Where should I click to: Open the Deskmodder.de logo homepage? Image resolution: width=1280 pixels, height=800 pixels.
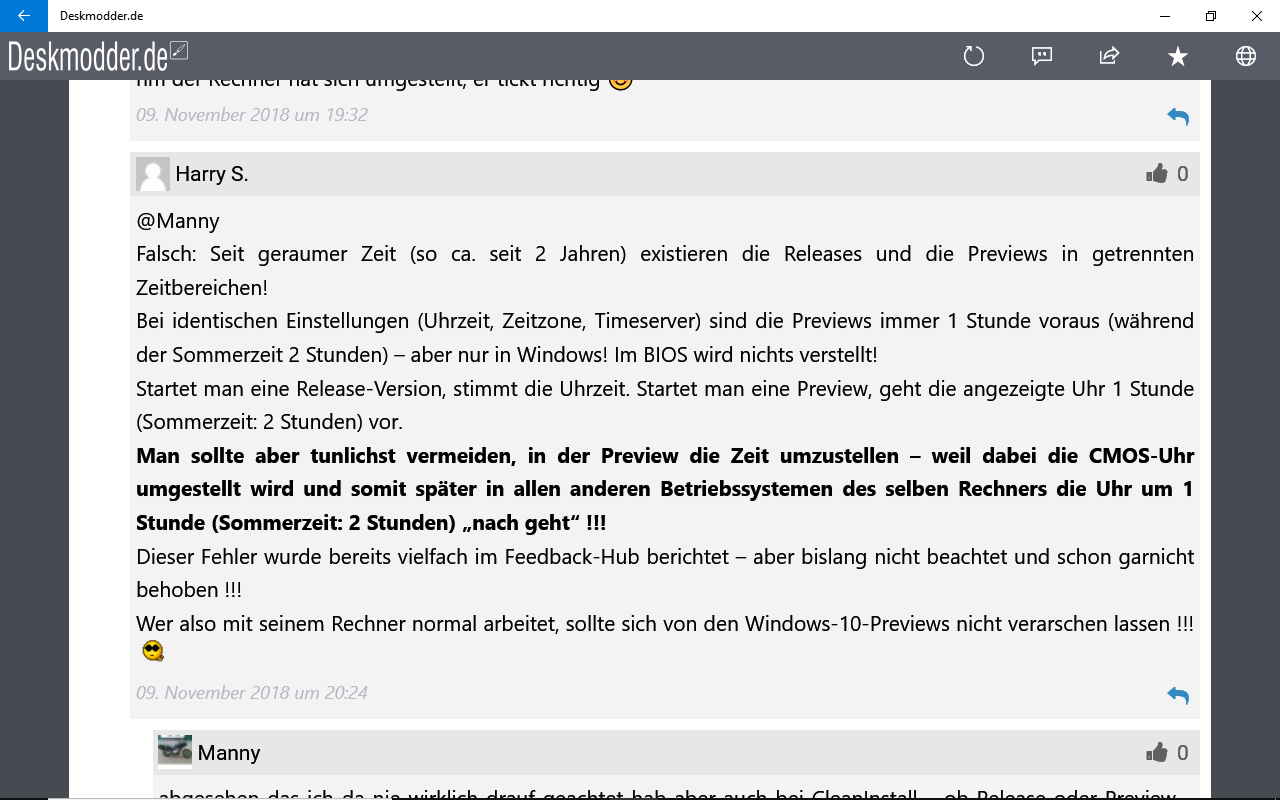coord(97,56)
